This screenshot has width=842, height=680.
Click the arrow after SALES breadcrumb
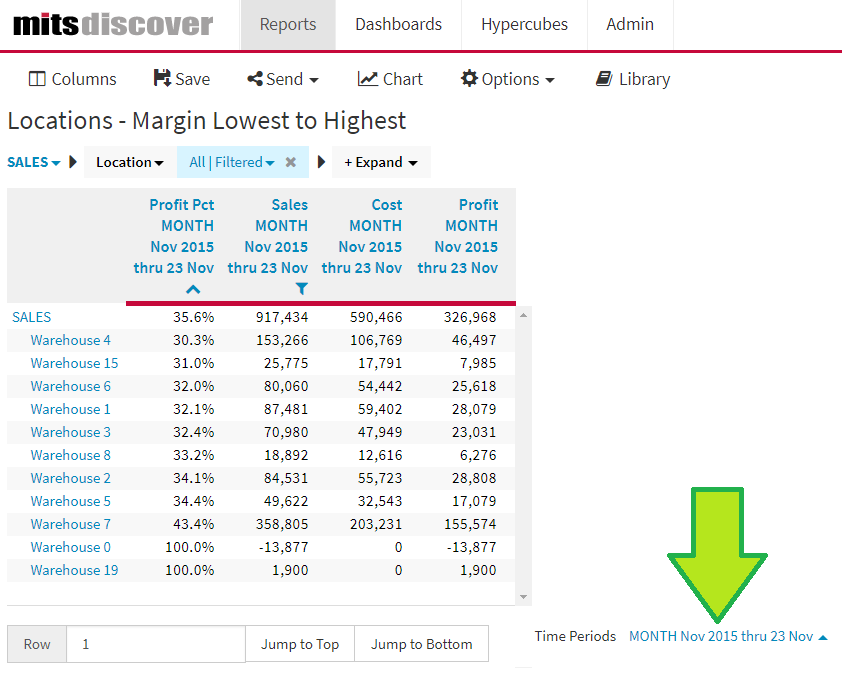pyautogui.click(x=74, y=162)
